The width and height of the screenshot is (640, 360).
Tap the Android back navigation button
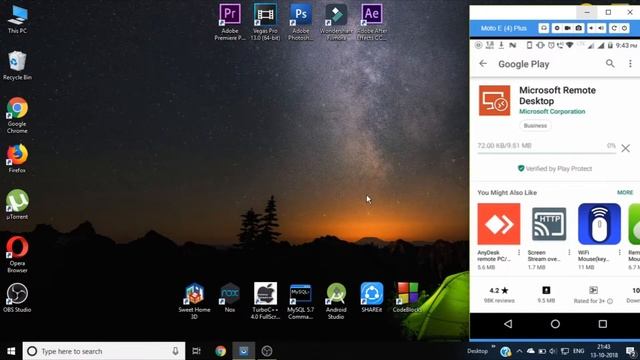(x=508, y=324)
